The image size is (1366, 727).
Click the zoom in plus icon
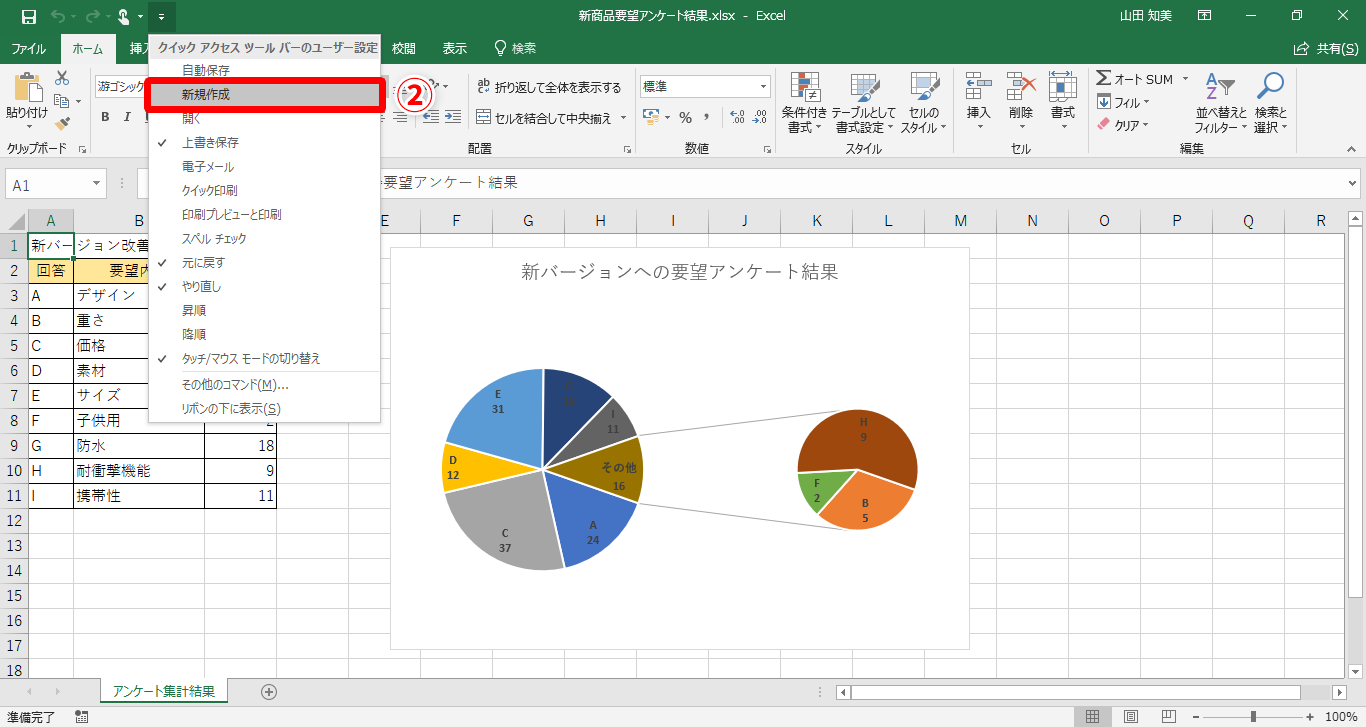point(1311,717)
